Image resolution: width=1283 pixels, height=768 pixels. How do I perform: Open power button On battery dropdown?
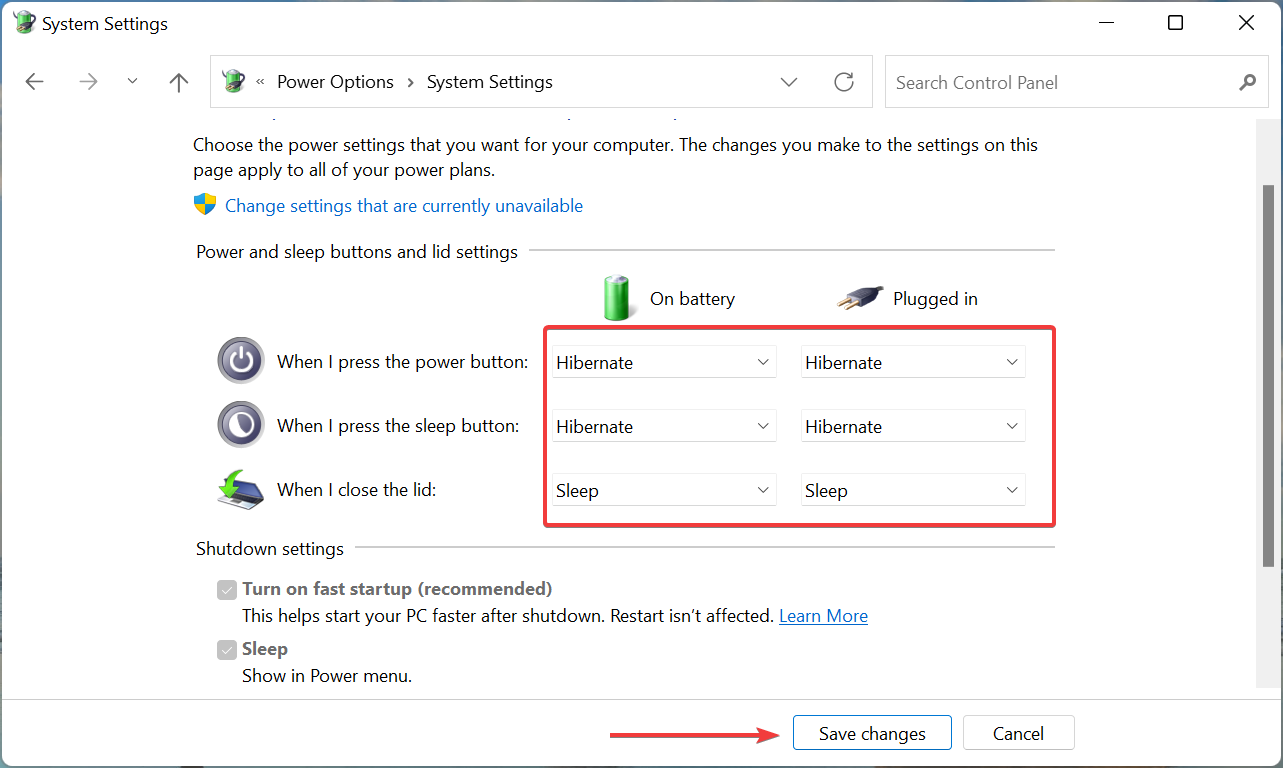point(665,362)
